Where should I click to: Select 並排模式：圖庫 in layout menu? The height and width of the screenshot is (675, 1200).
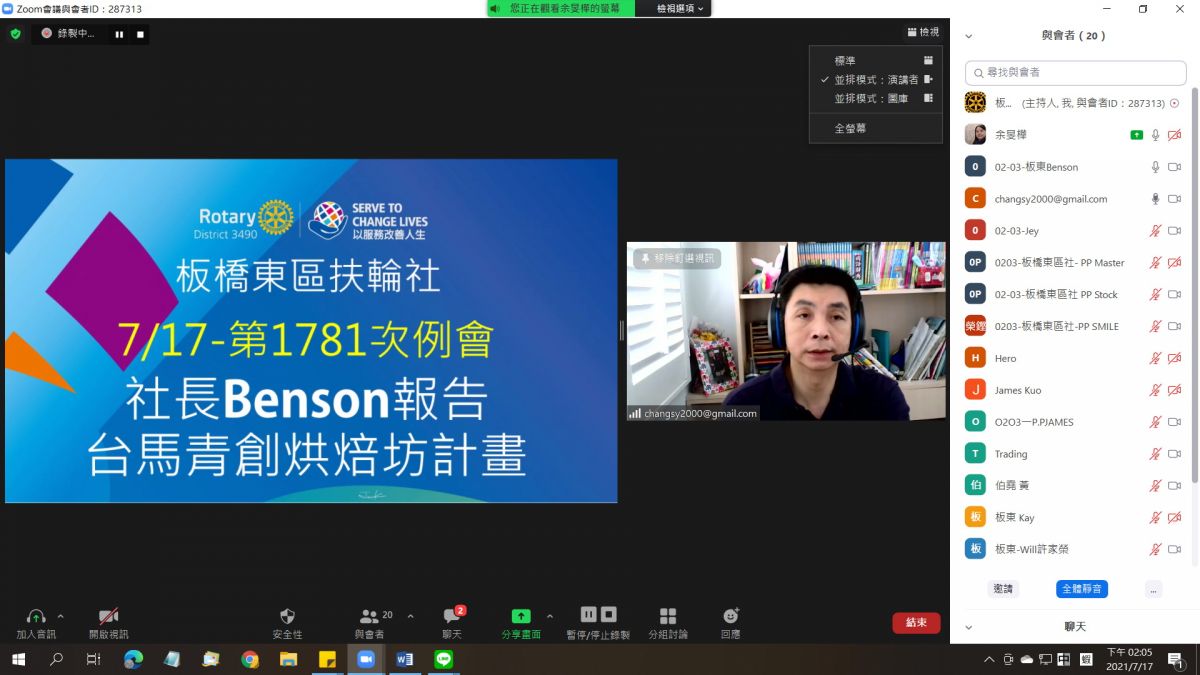(876, 99)
